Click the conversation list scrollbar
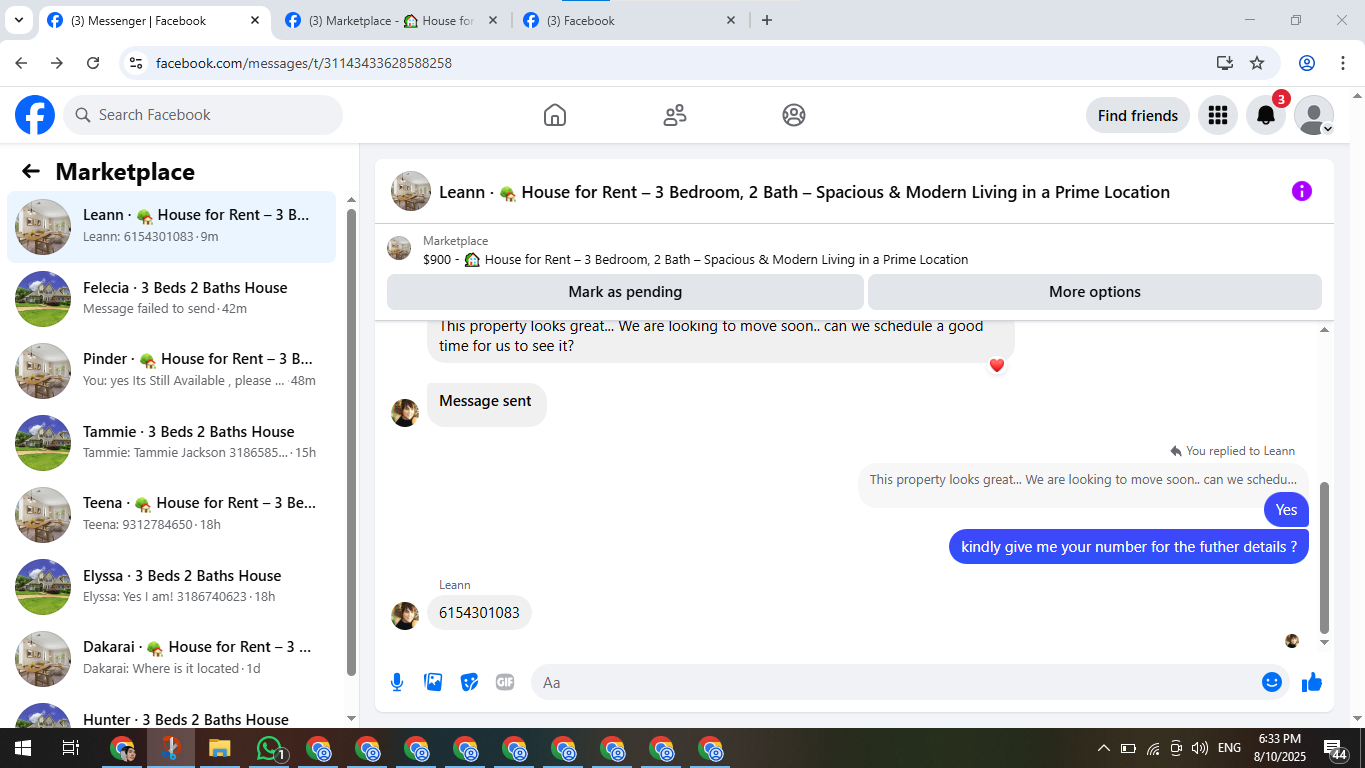The height and width of the screenshot is (768, 1365). click(x=351, y=440)
